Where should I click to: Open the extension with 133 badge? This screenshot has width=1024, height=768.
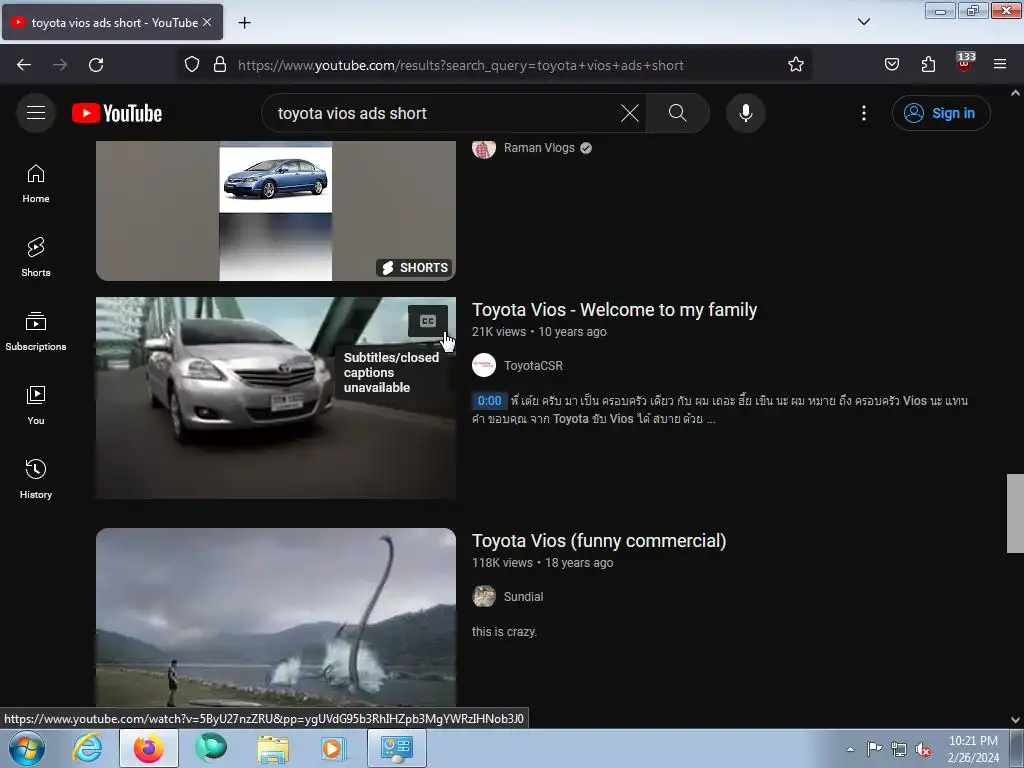click(965, 63)
